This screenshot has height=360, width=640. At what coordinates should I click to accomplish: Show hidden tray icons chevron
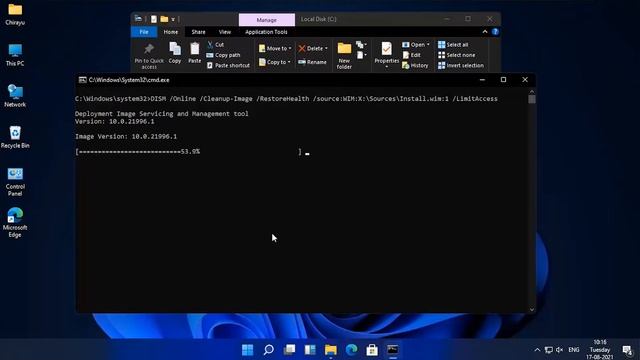point(537,350)
